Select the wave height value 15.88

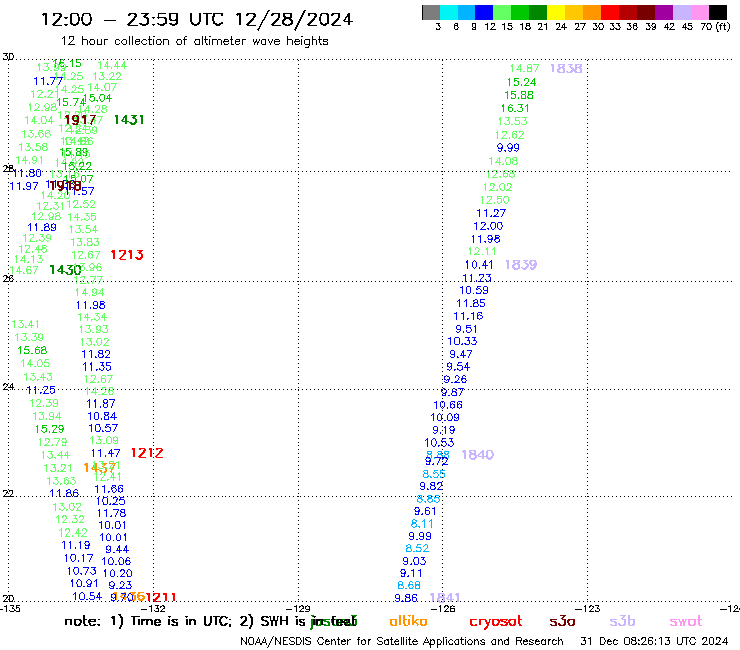[519, 95]
